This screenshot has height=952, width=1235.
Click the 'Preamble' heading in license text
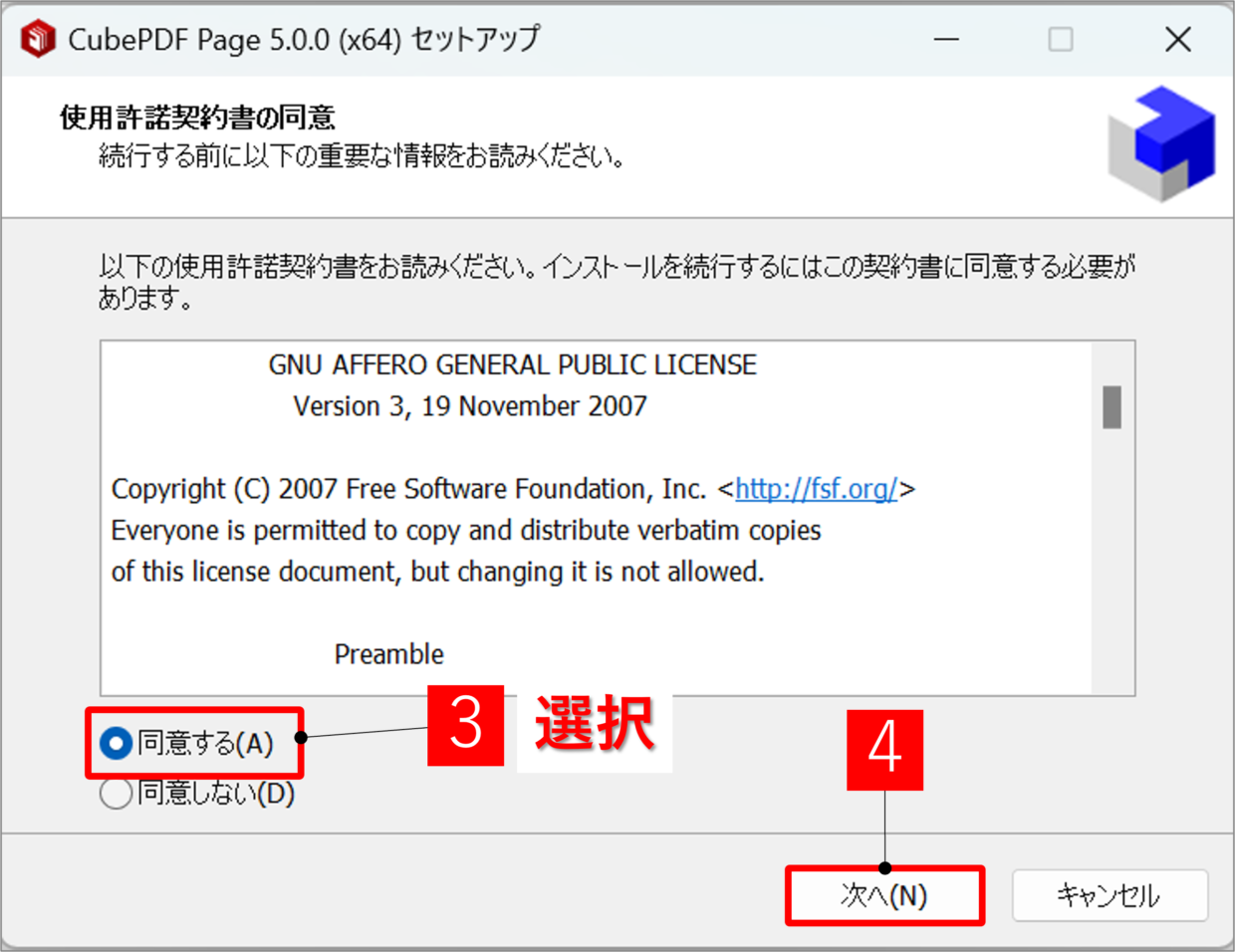click(x=388, y=654)
